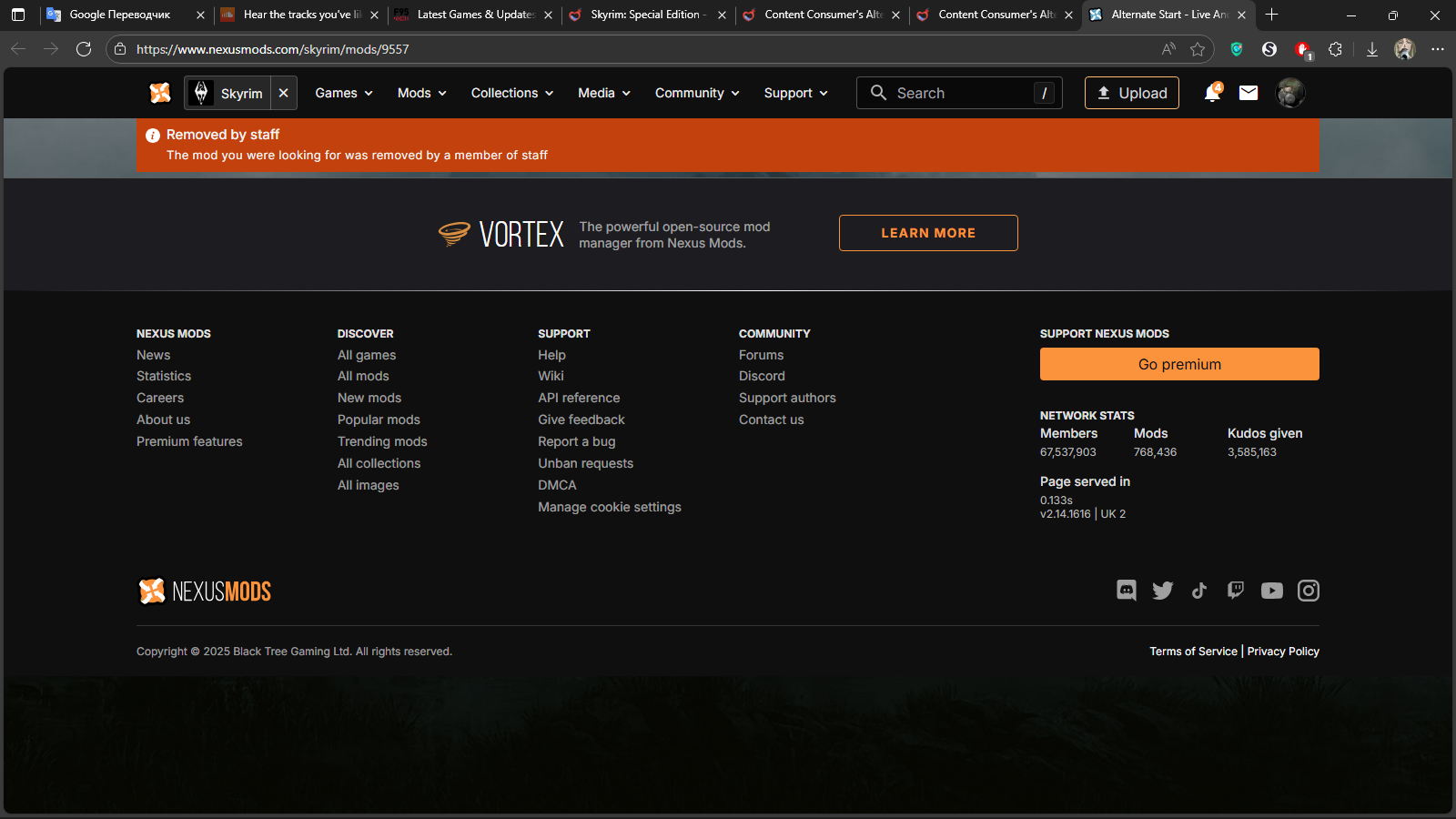The width and height of the screenshot is (1456, 819).
Task: Expand the Media dropdown menu
Action: 604,93
